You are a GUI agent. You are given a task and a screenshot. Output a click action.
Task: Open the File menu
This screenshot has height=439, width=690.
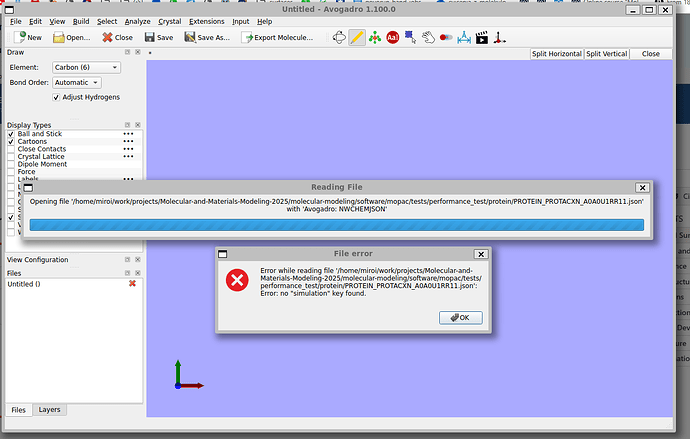[x=16, y=22]
